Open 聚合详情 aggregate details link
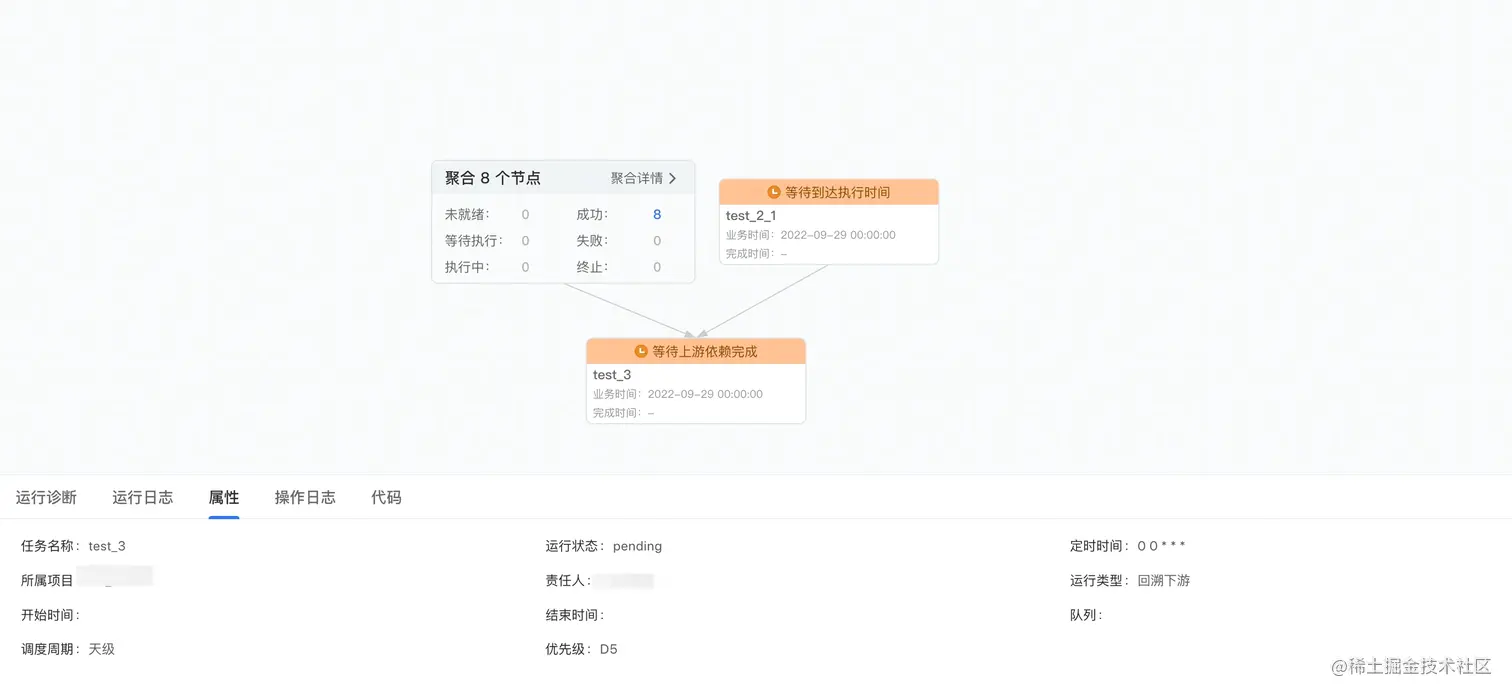This screenshot has height=697, width=1512. tap(644, 178)
